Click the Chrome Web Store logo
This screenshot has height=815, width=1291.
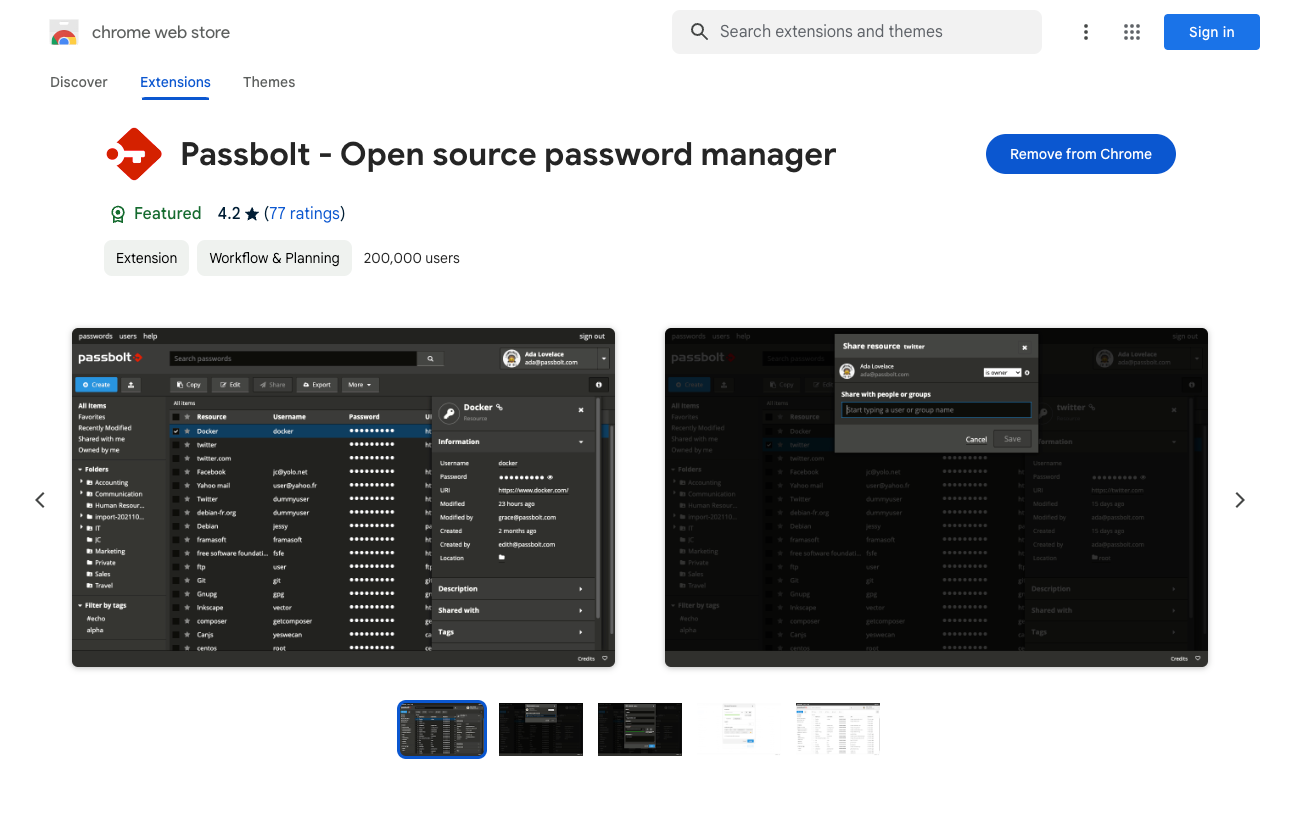pos(64,33)
